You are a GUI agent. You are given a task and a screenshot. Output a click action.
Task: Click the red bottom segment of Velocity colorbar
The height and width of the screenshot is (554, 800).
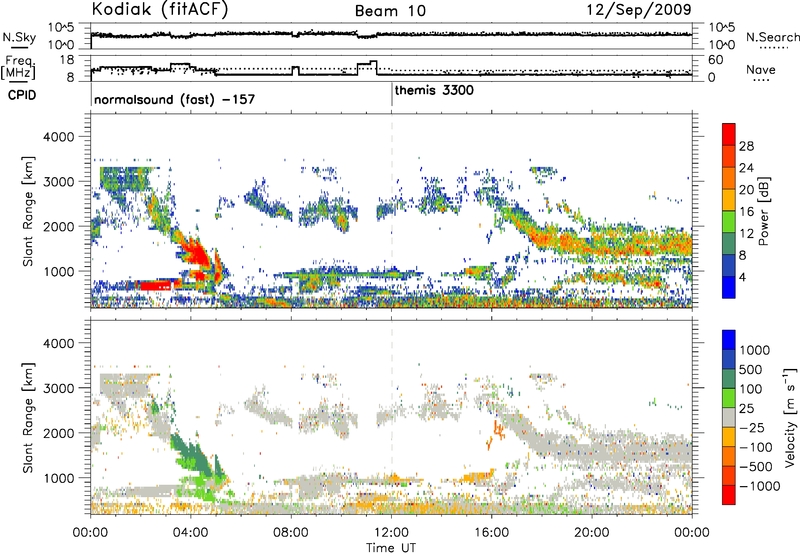point(729,495)
